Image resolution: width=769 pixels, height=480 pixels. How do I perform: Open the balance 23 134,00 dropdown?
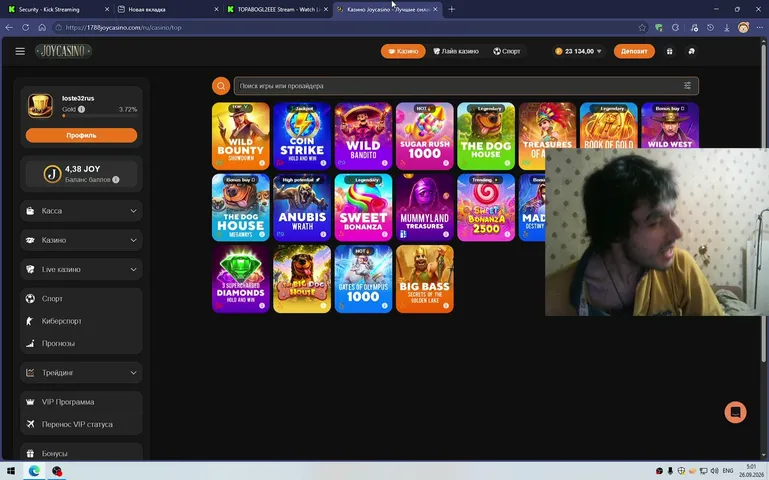pyautogui.click(x=578, y=51)
